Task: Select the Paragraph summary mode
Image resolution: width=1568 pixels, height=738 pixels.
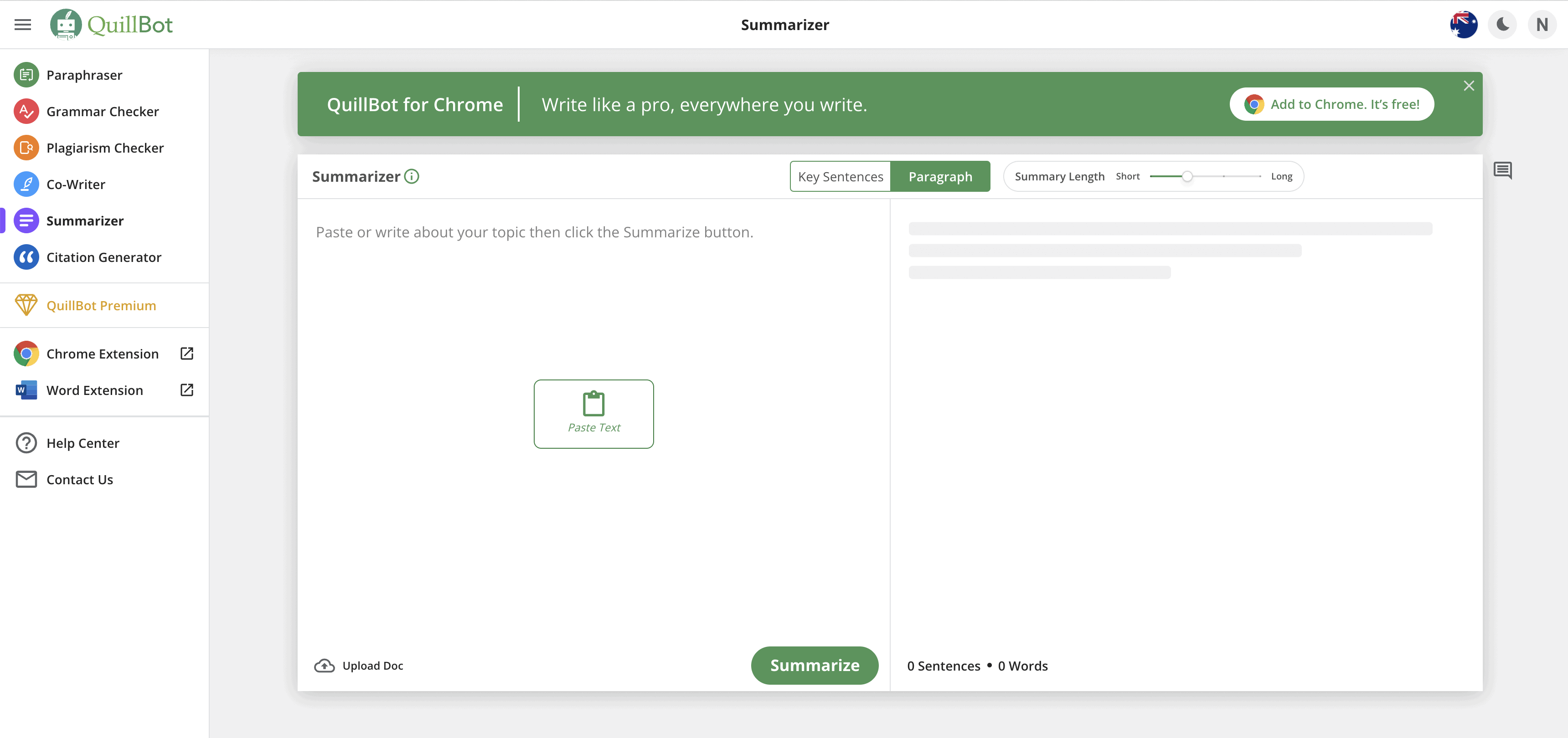Action: click(x=940, y=176)
